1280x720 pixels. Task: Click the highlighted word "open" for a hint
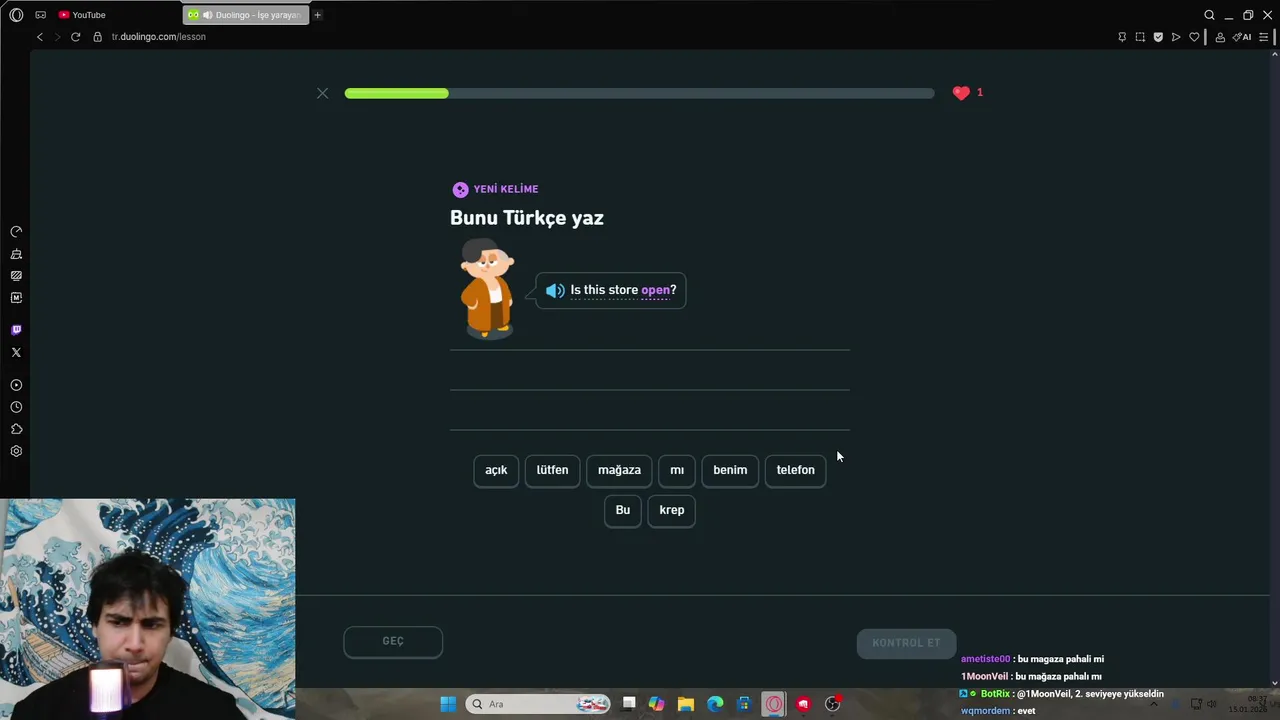[x=655, y=290]
